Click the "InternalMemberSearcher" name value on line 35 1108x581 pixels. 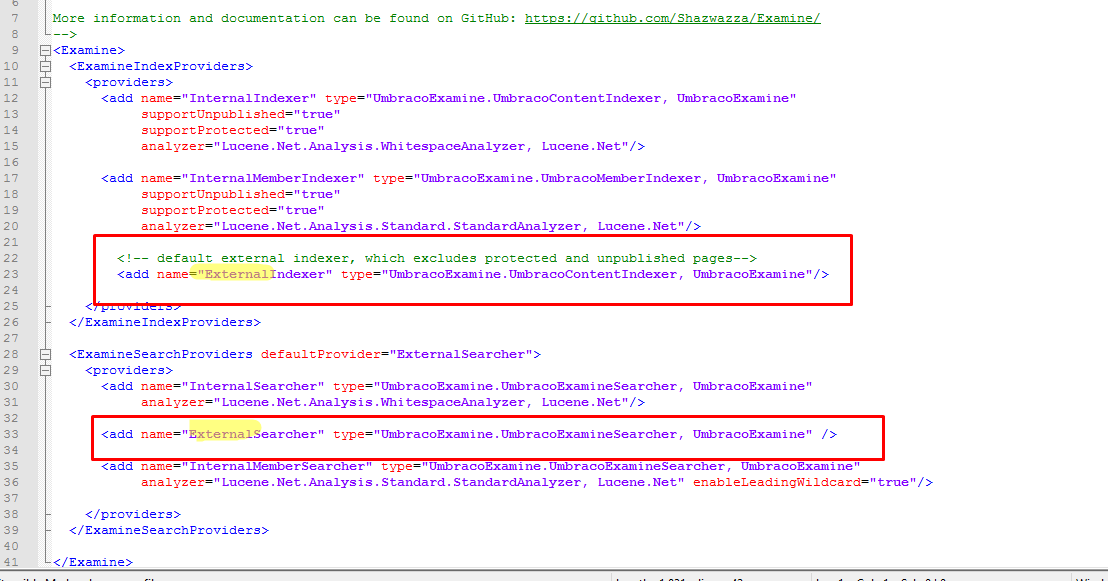277,466
